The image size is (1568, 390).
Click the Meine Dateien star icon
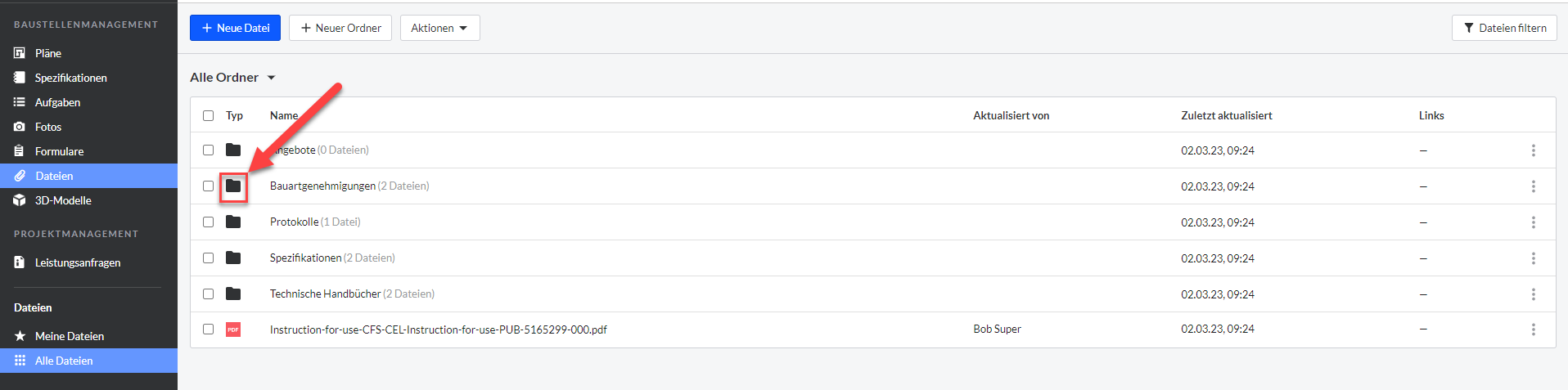click(20, 336)
